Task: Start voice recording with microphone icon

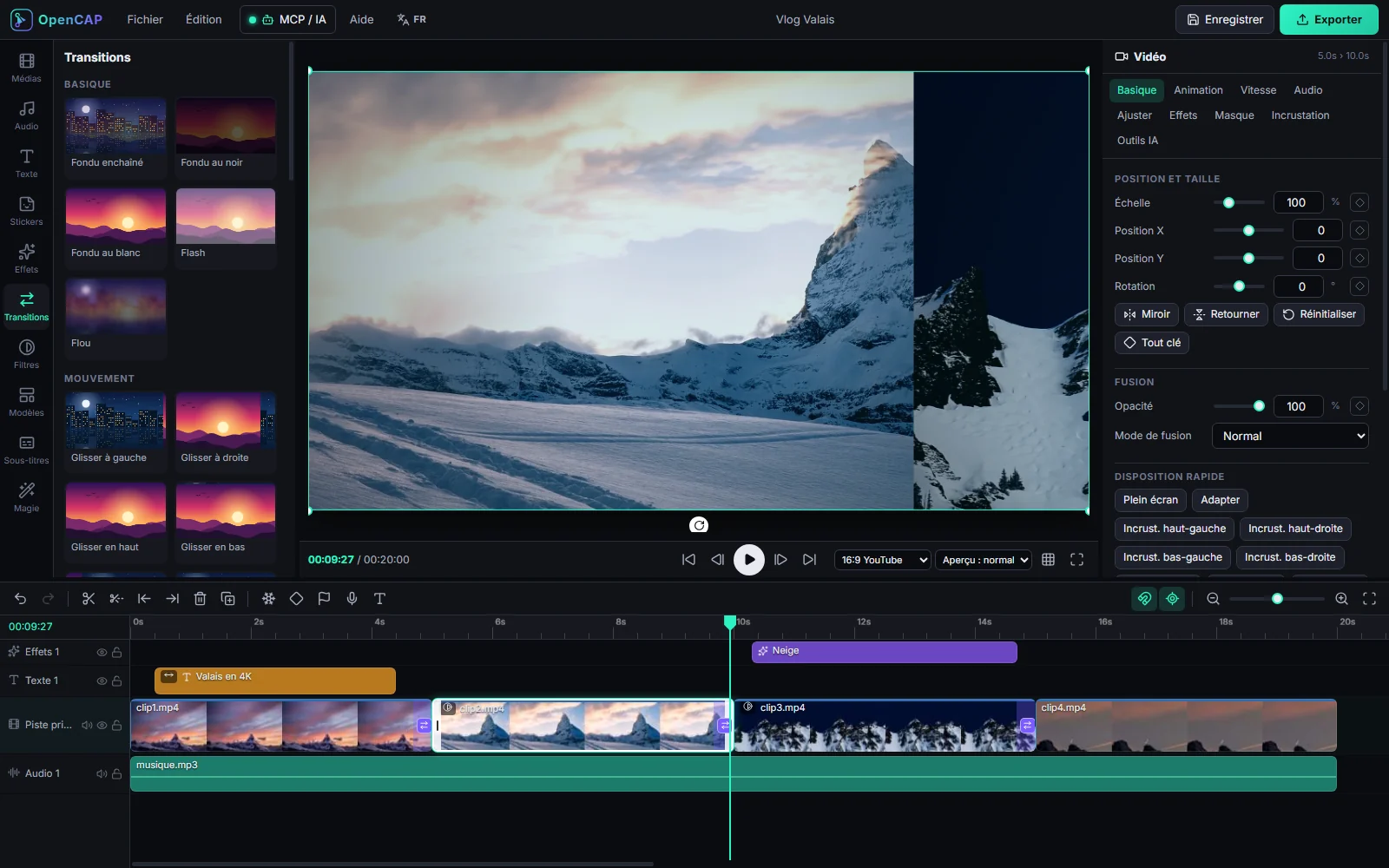Action: pyautogui.click(x=352, y=599)
